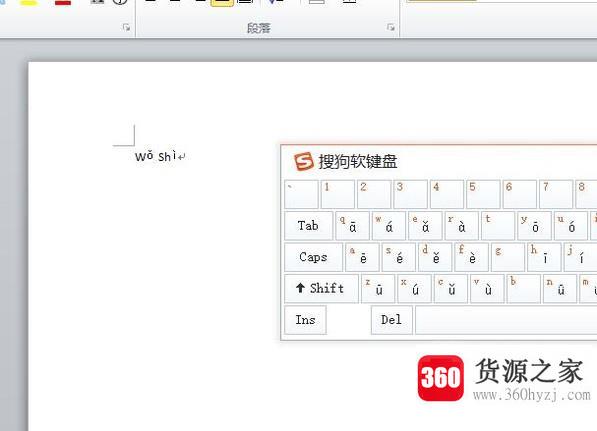The width and height of the screenshot is (597, 431).
Task: Insert ě using the d key
Action: click(x=435, y=257)
